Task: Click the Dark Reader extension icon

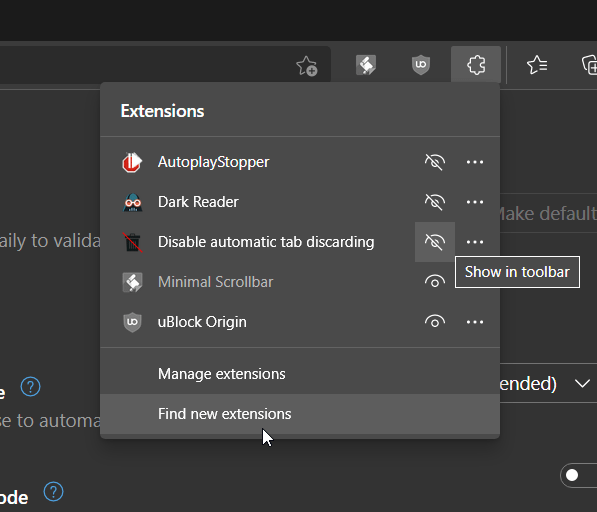Action: [x=132, y=202]
